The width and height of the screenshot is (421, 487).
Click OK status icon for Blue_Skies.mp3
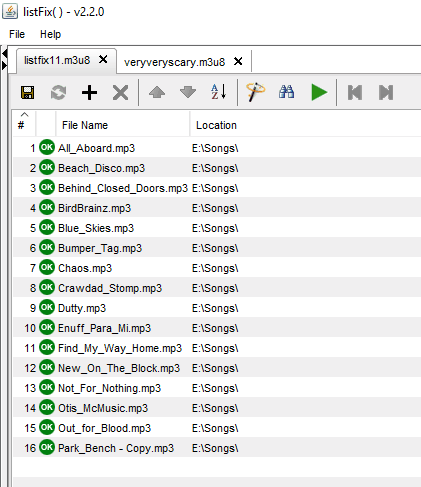pos(47,227)
